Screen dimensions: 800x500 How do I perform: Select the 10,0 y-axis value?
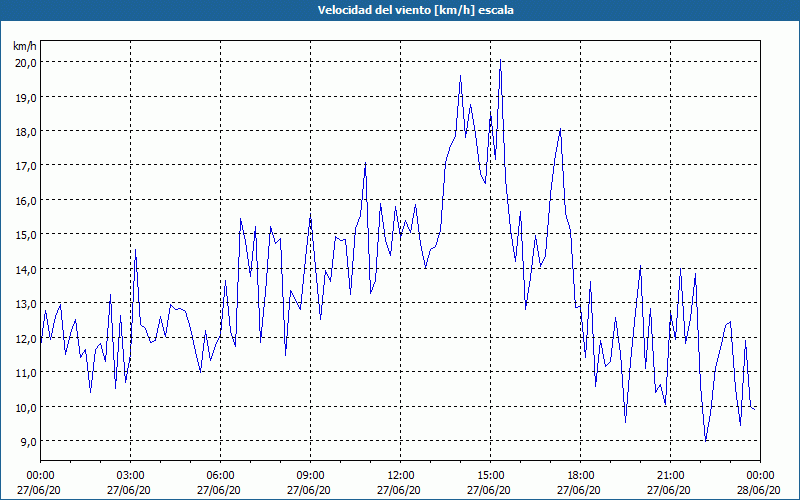point(26,408)
